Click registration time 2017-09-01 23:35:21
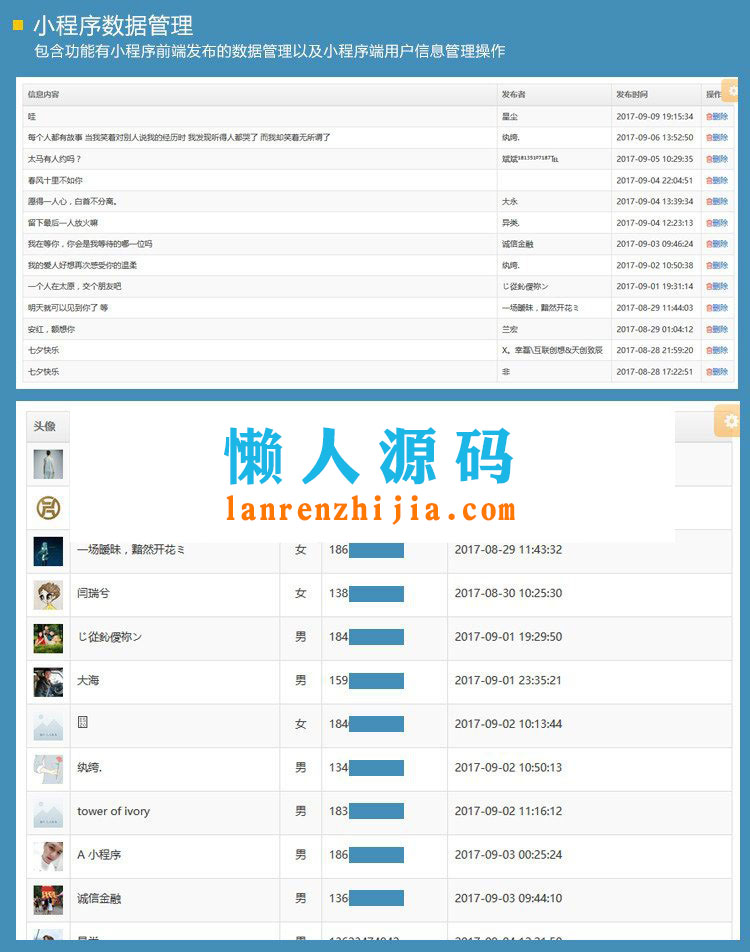 pos(508,681)
